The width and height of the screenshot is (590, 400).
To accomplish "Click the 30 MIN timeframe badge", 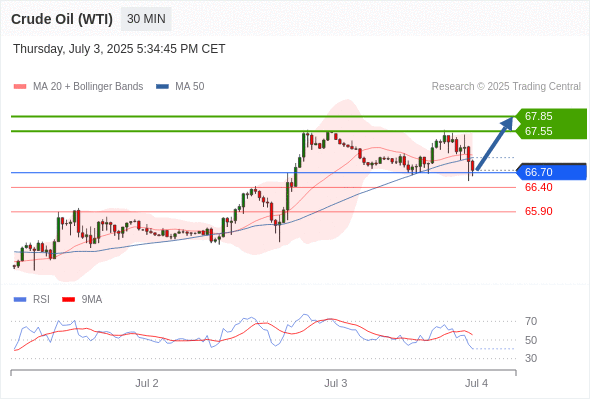I will [x=146, y=19].
